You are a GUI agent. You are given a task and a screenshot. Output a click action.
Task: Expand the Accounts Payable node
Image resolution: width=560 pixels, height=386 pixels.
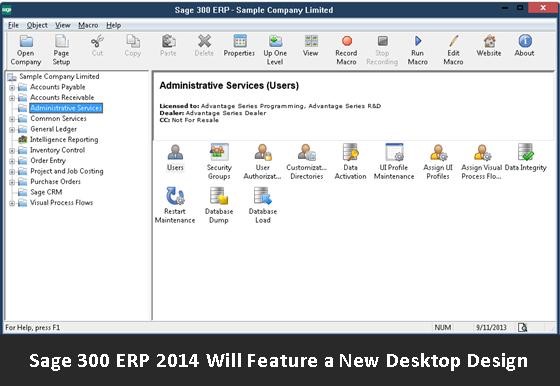12,87
